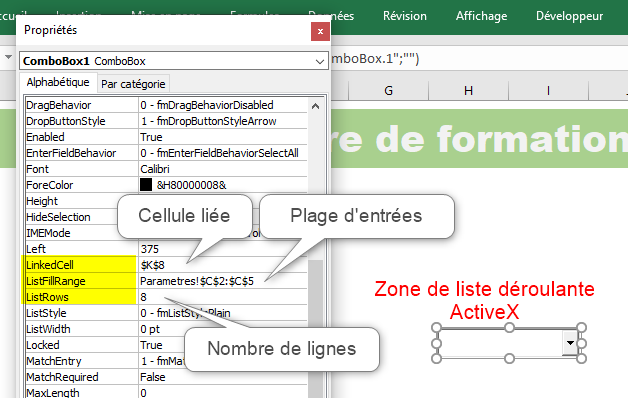Select the ForeColor property name
Screen dimensions: 628x398
coord(50,185)
